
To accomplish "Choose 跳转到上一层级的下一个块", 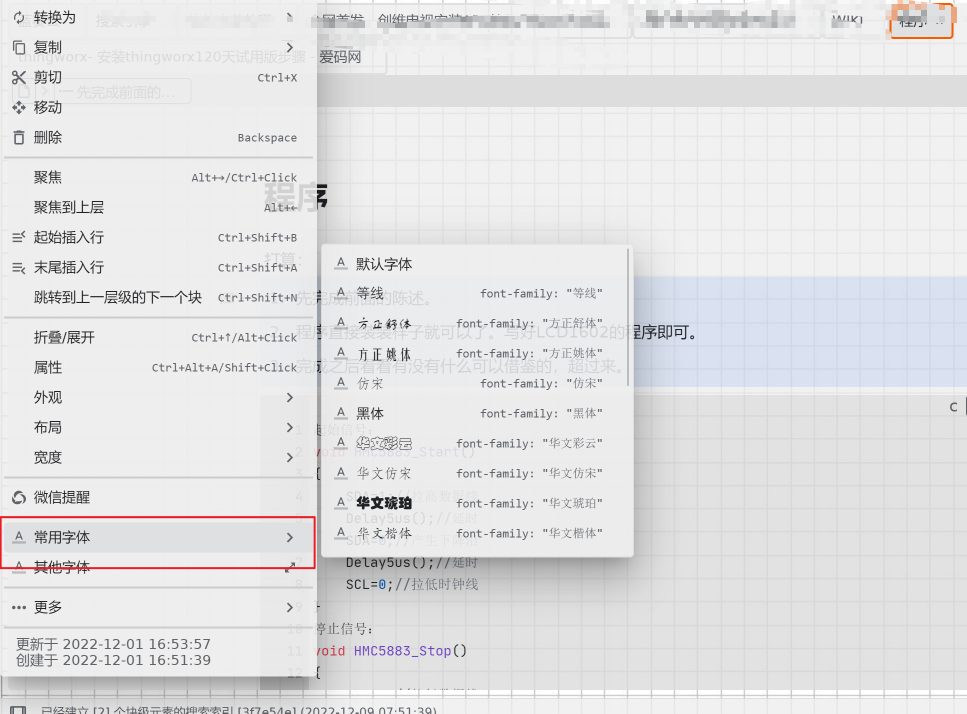I will pos(159,297).
